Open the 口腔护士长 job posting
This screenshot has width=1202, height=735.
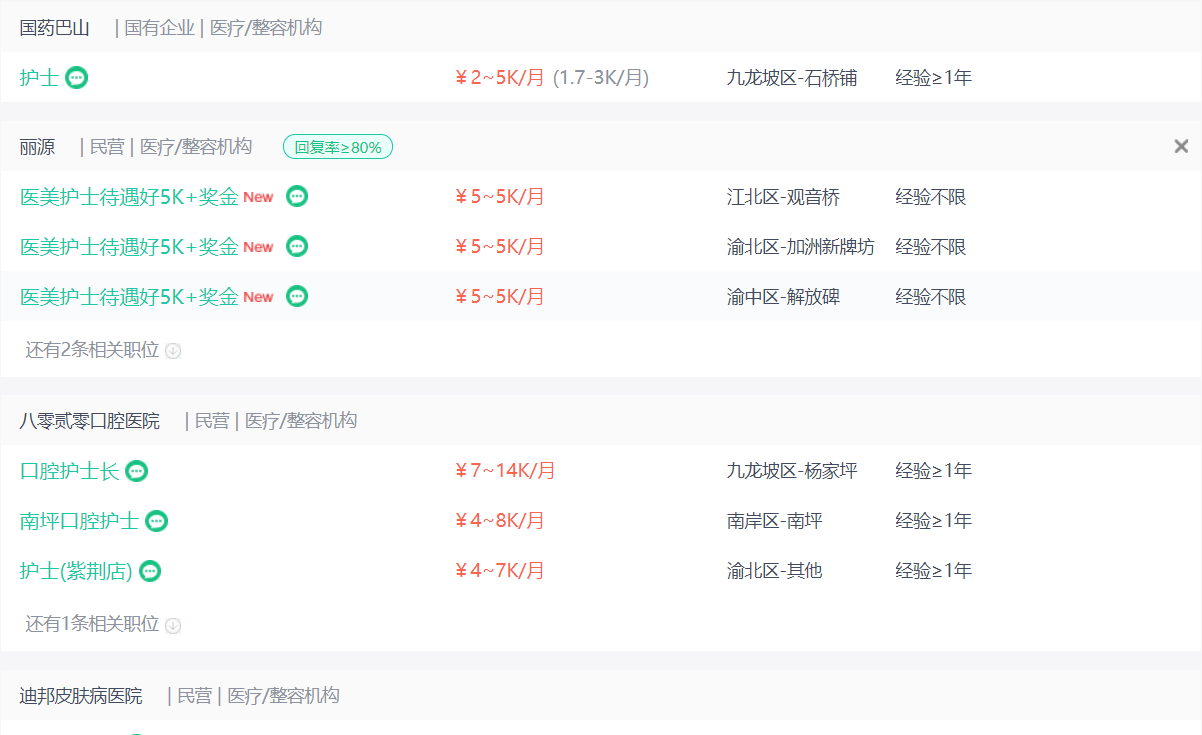[x=69, y=471]
